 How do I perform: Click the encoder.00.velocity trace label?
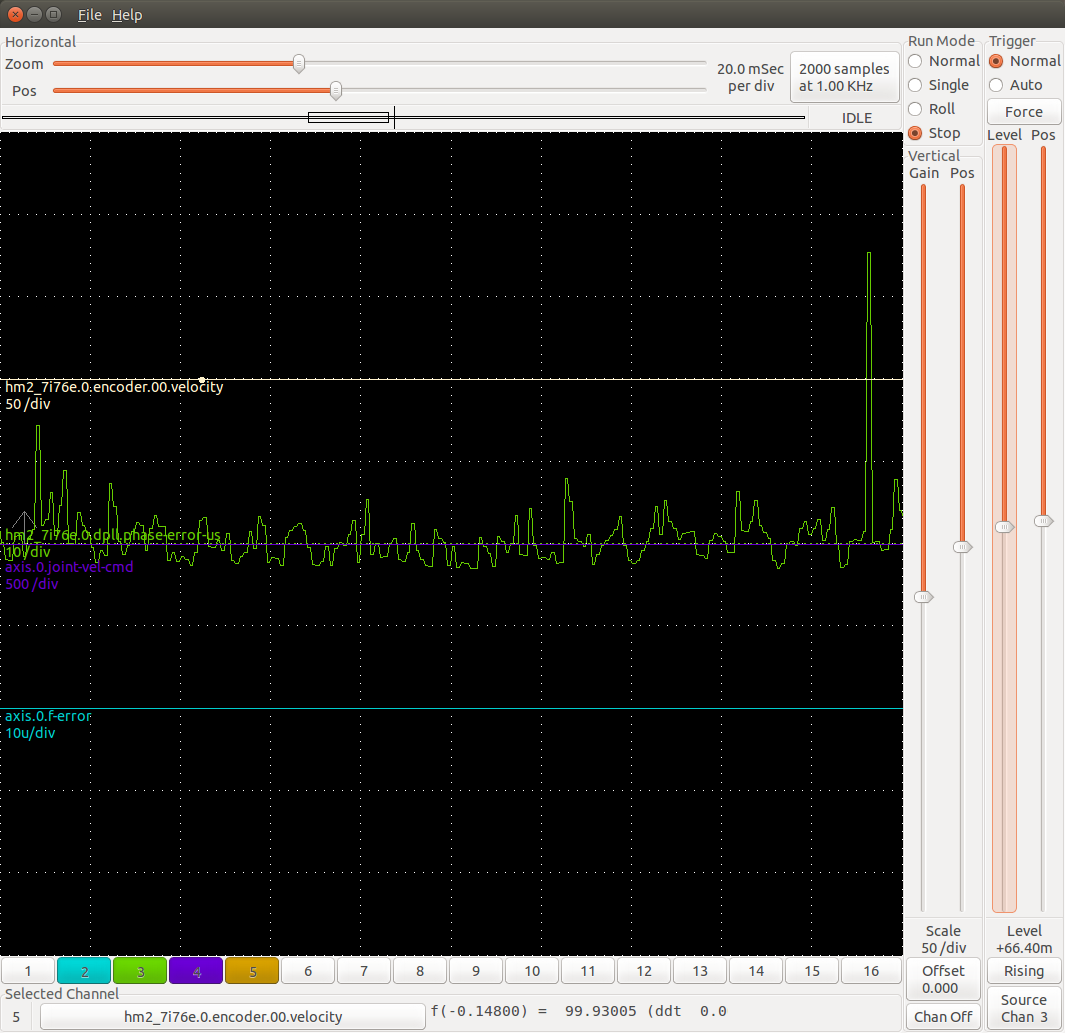tap(114, 387)
